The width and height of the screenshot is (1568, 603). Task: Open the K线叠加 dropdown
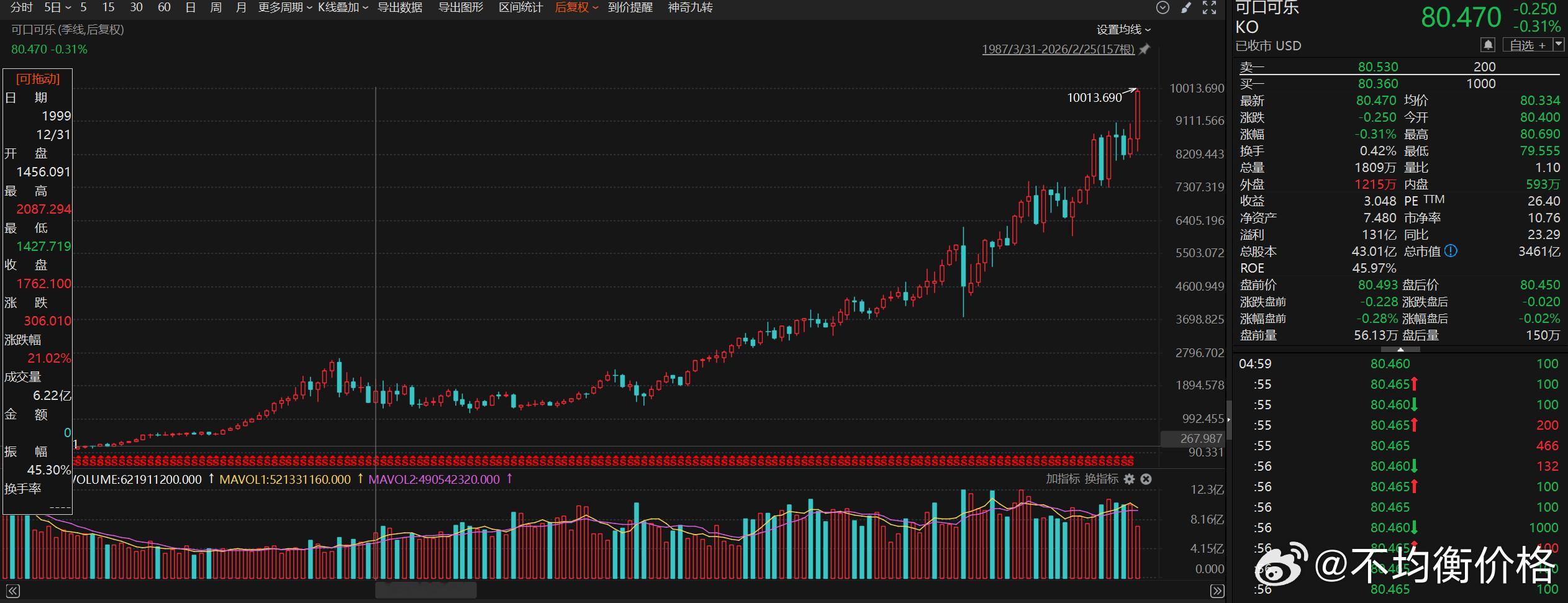point(343,7)
